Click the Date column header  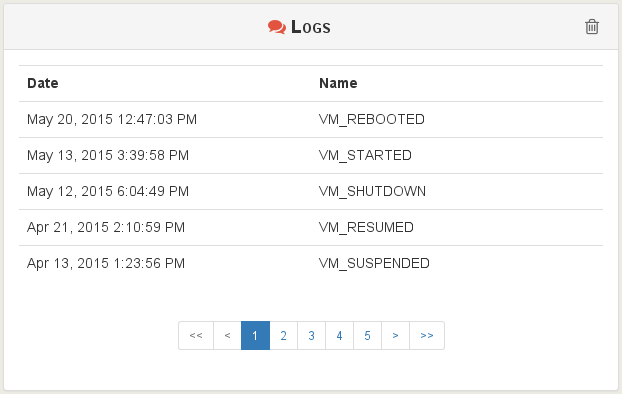click(43, 83)
